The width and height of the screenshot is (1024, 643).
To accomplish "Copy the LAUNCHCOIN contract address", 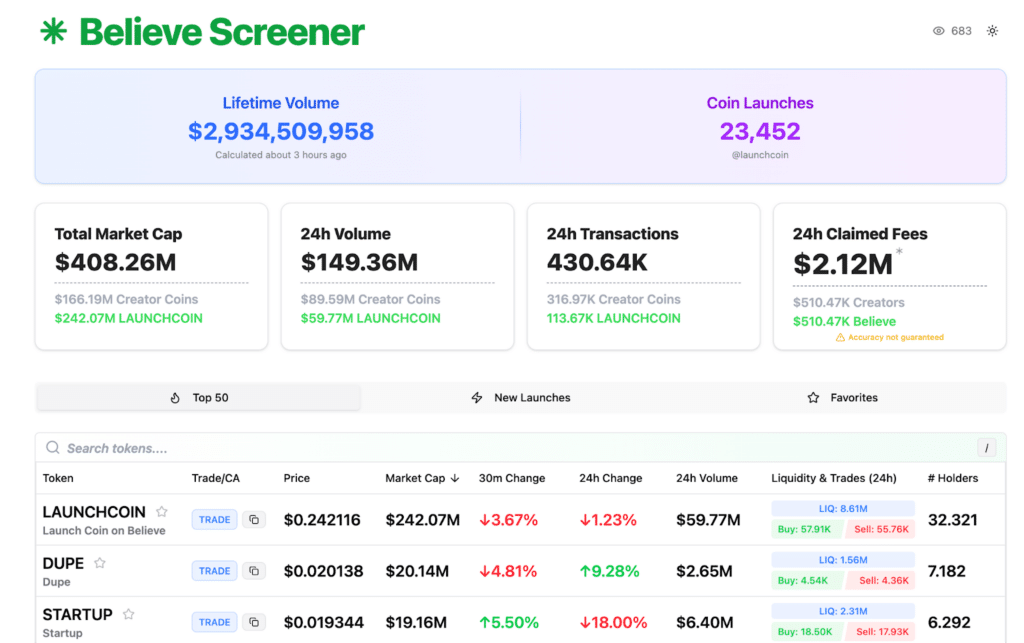I will [254, 520].
